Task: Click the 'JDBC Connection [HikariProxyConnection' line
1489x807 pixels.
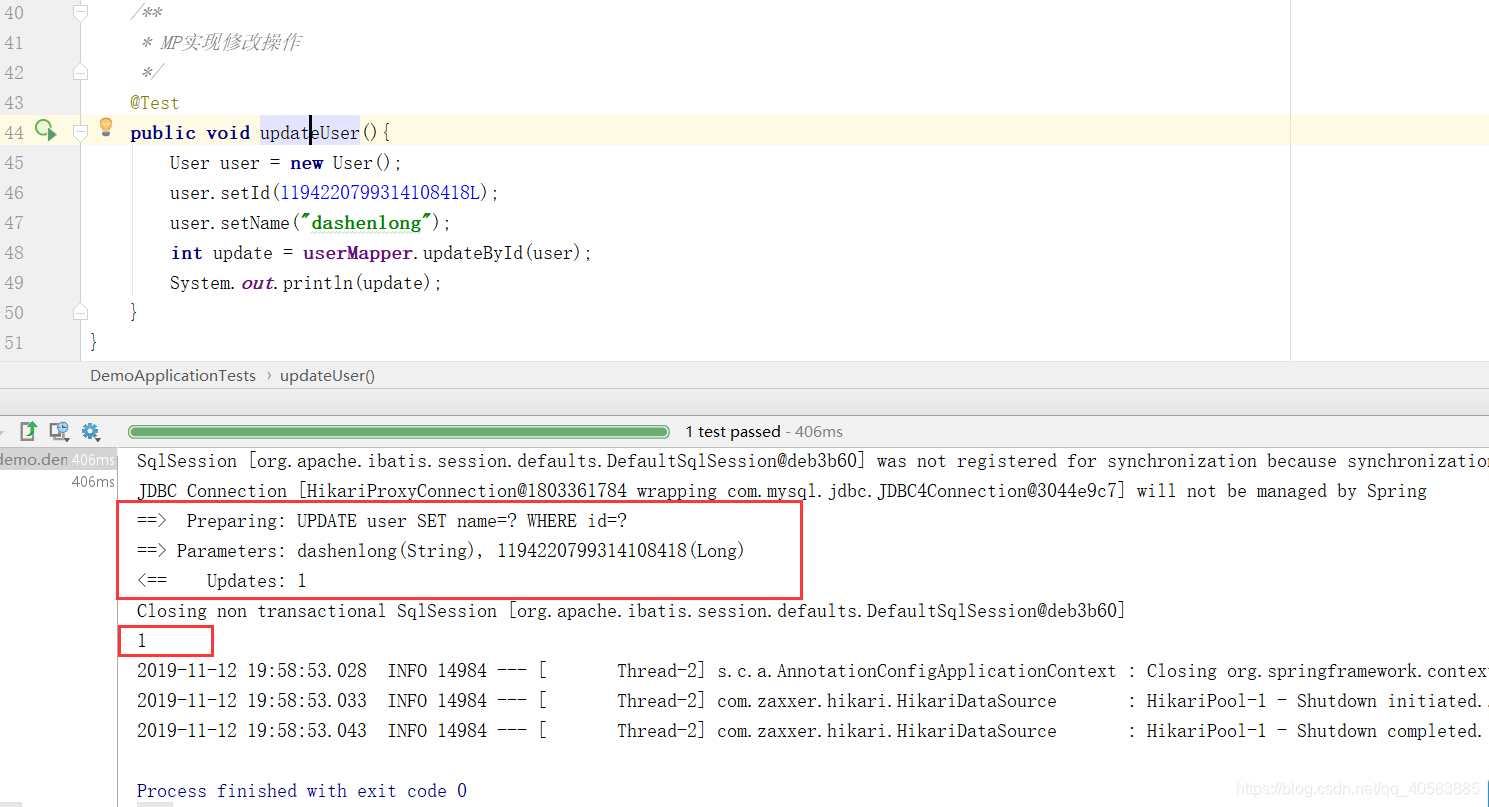Action: tap(782, 491)
